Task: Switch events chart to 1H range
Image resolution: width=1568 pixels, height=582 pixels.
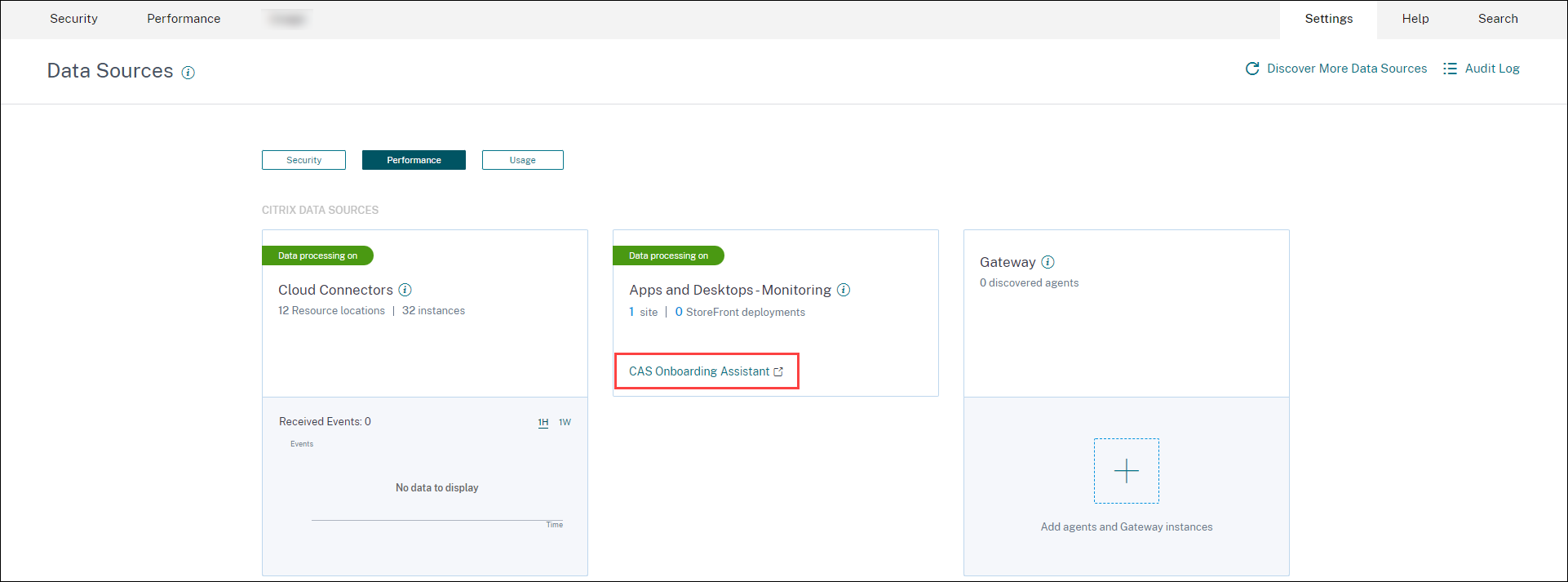Action: [543, 422]
